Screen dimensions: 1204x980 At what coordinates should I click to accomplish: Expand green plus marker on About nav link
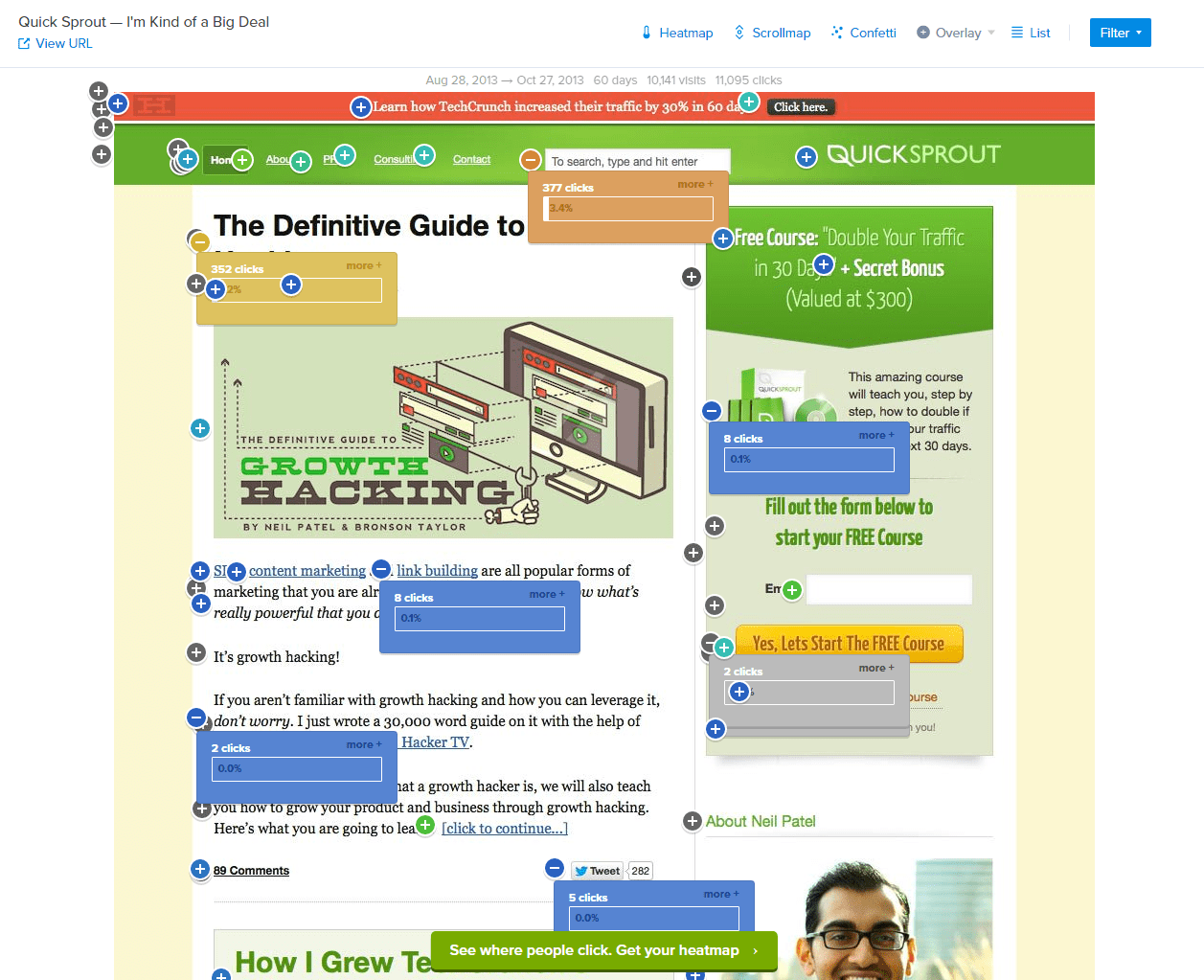[301, 162]
